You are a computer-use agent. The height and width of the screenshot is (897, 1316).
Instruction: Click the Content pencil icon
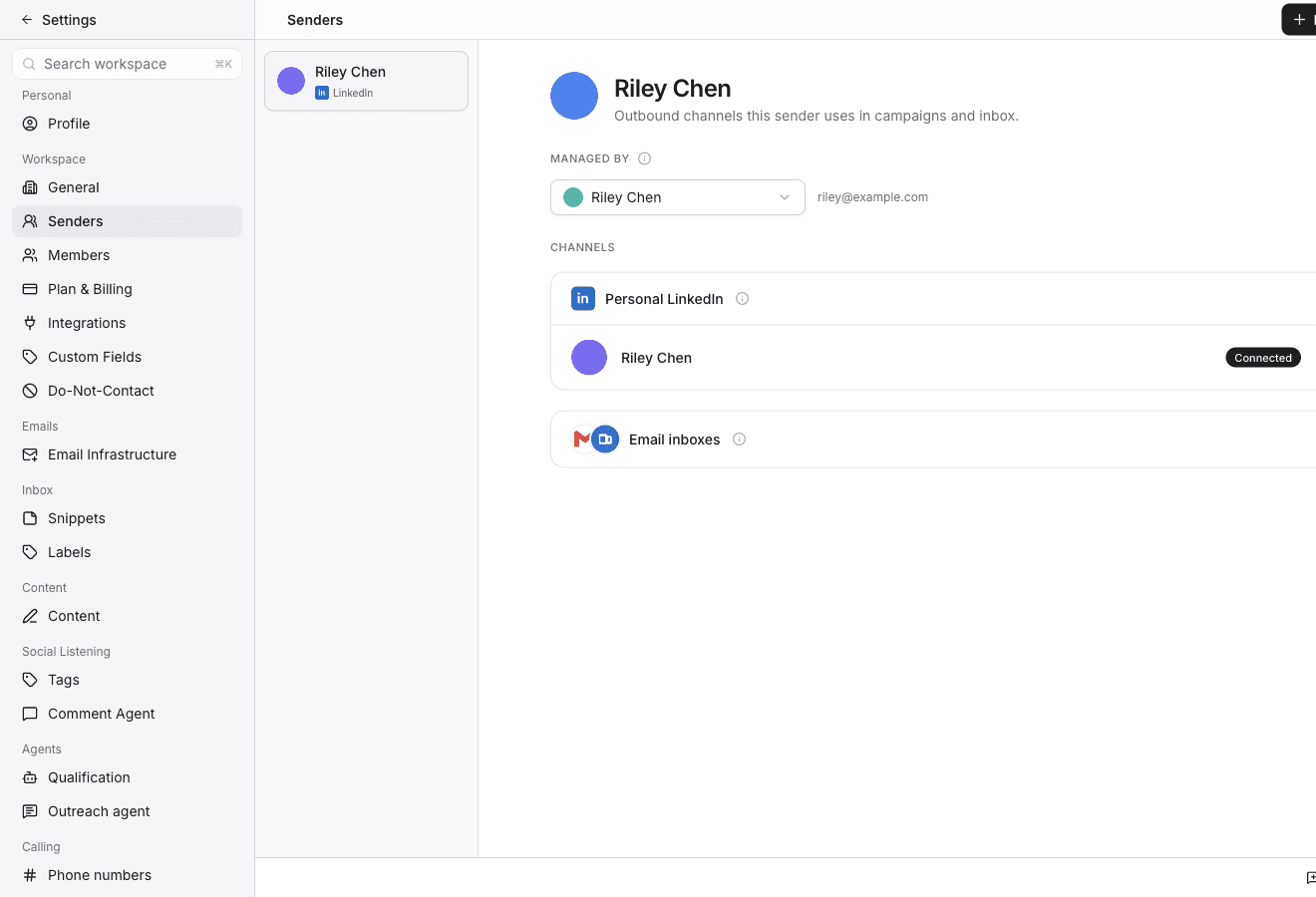pyautogui.click(x=30, y=616)
